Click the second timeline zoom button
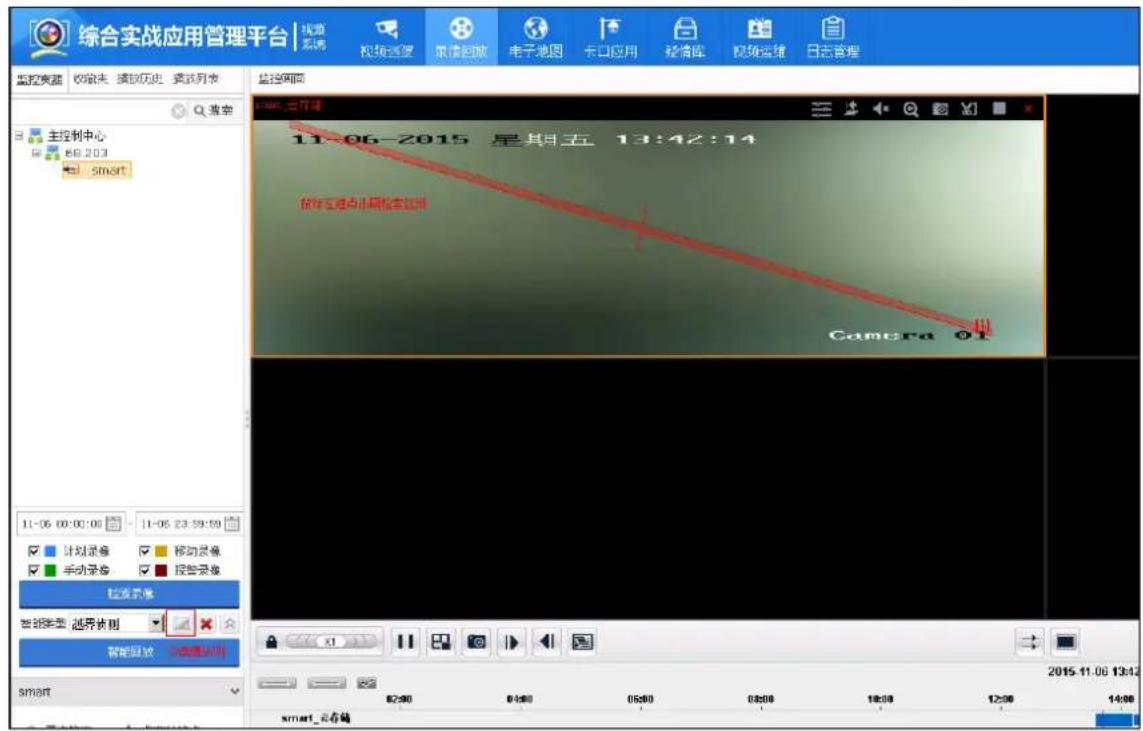1143x731 pixels. [327, 684]
